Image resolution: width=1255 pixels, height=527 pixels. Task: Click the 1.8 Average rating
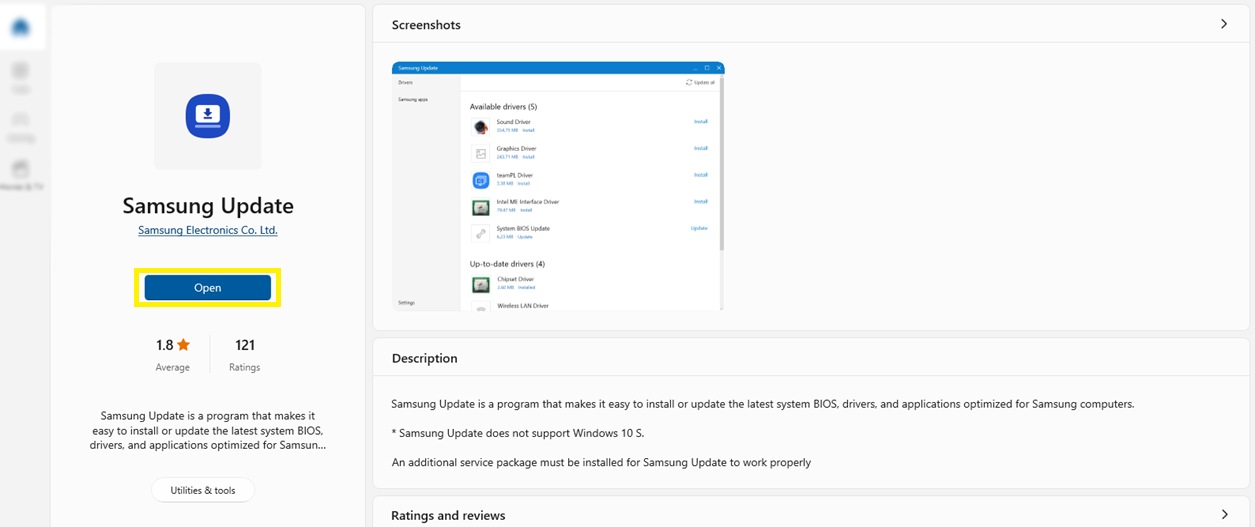[x=172, y=354]
